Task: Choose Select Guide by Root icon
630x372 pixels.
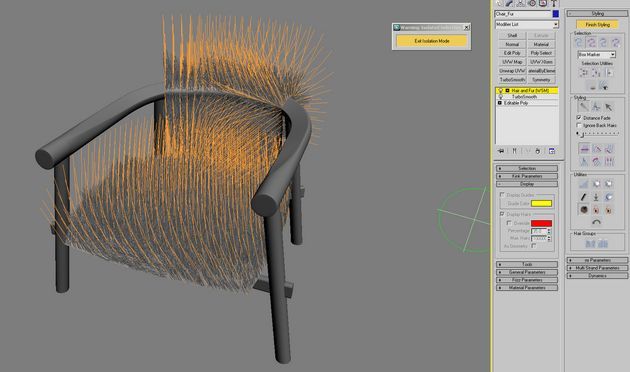Action: coord(616,43)
